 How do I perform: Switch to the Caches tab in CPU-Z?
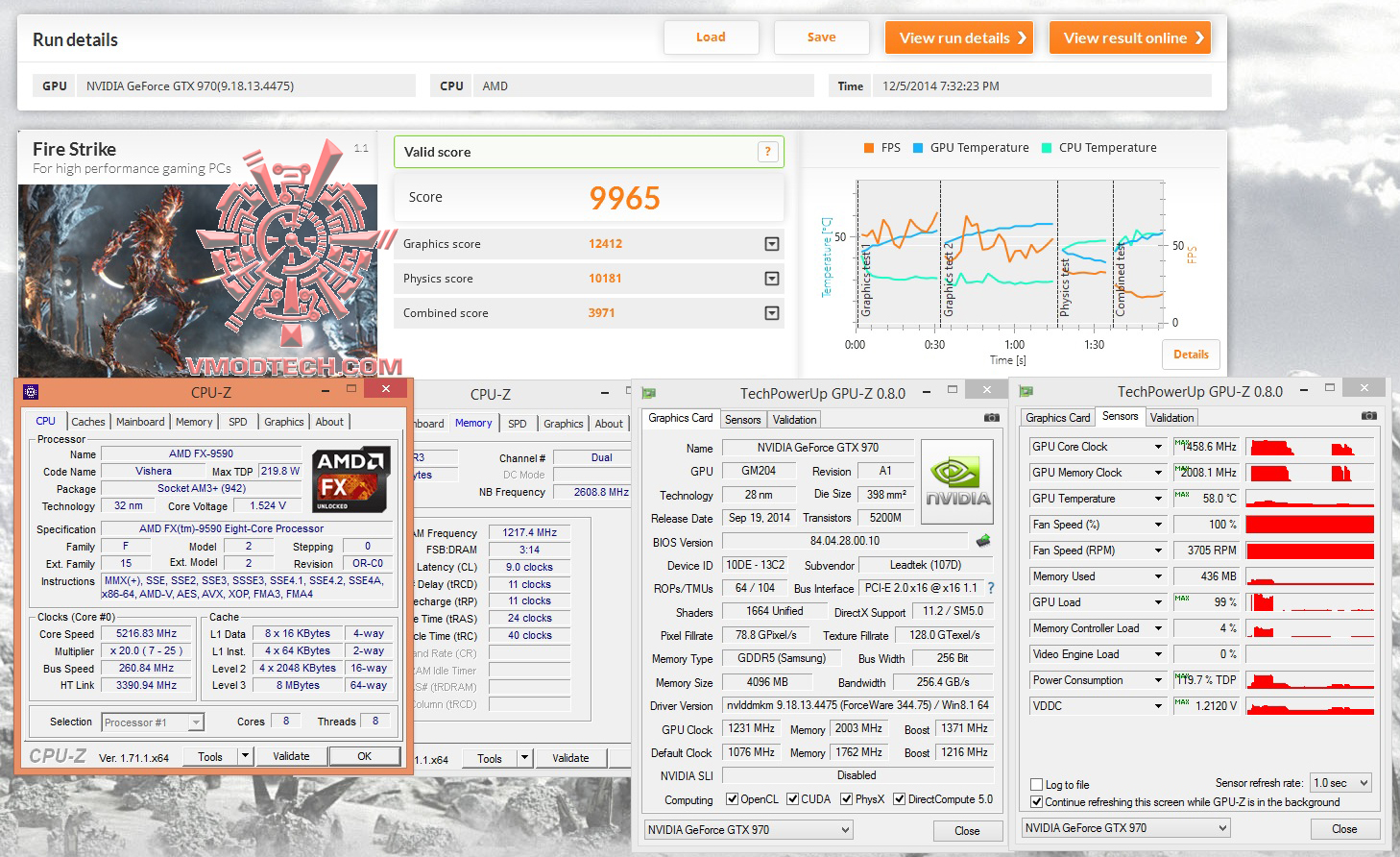88,422
